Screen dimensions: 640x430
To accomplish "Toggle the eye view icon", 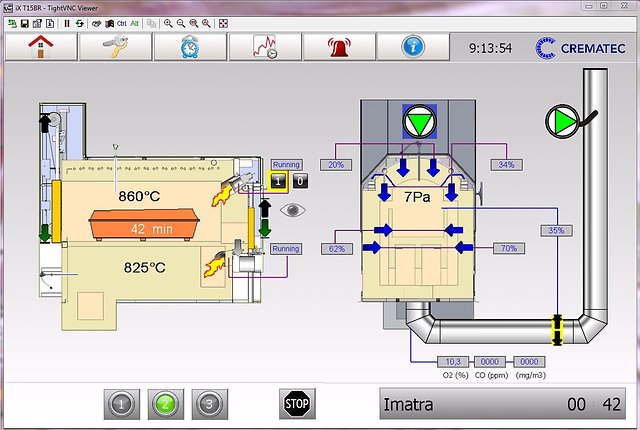I will click(x=293, y=210).
